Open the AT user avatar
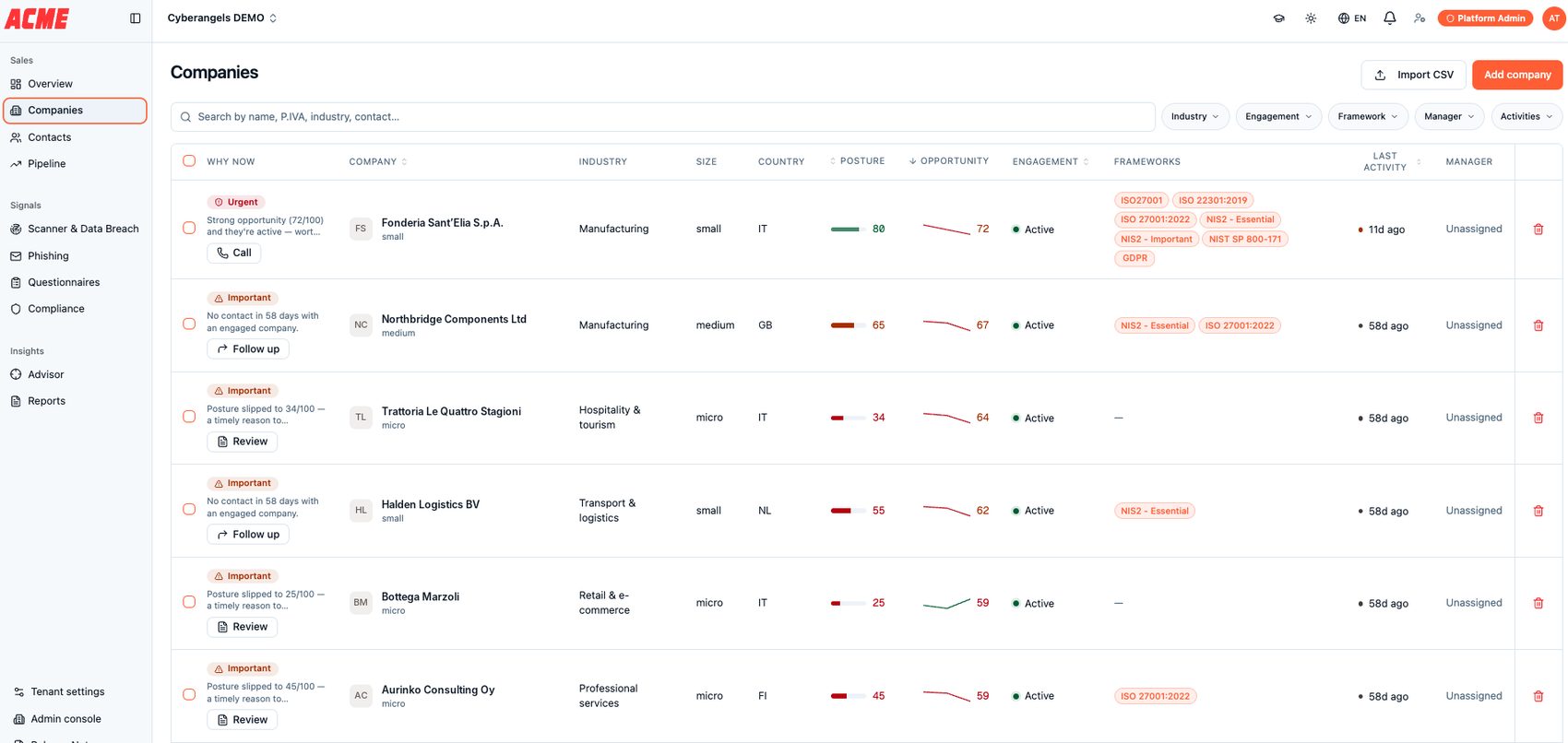This screenshot has height=743, width=1568. 1554,18
